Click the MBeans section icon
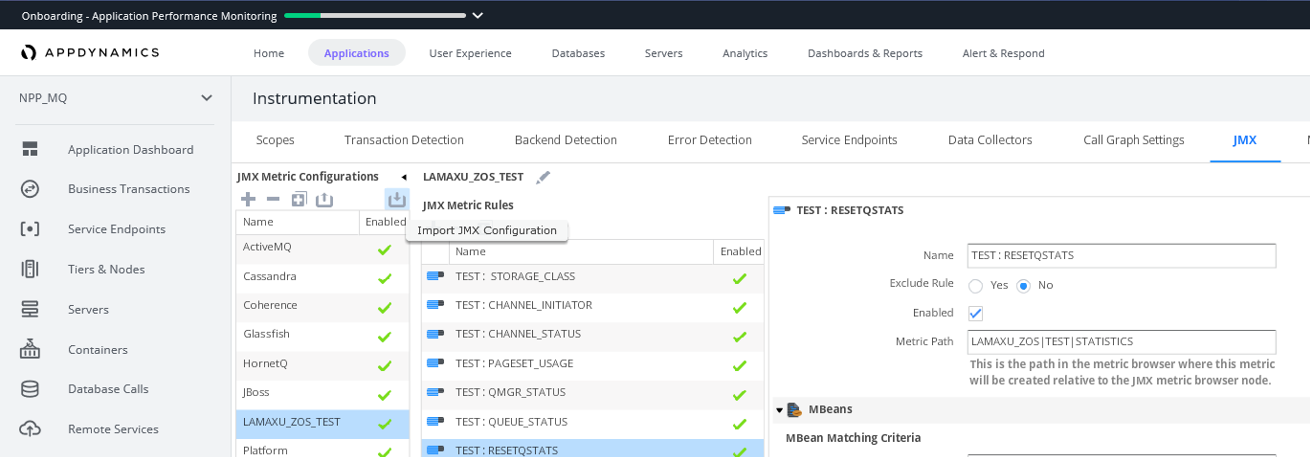Image resolution: width=1310 pixels, height=457 pixels. click(x=795, y=410)
